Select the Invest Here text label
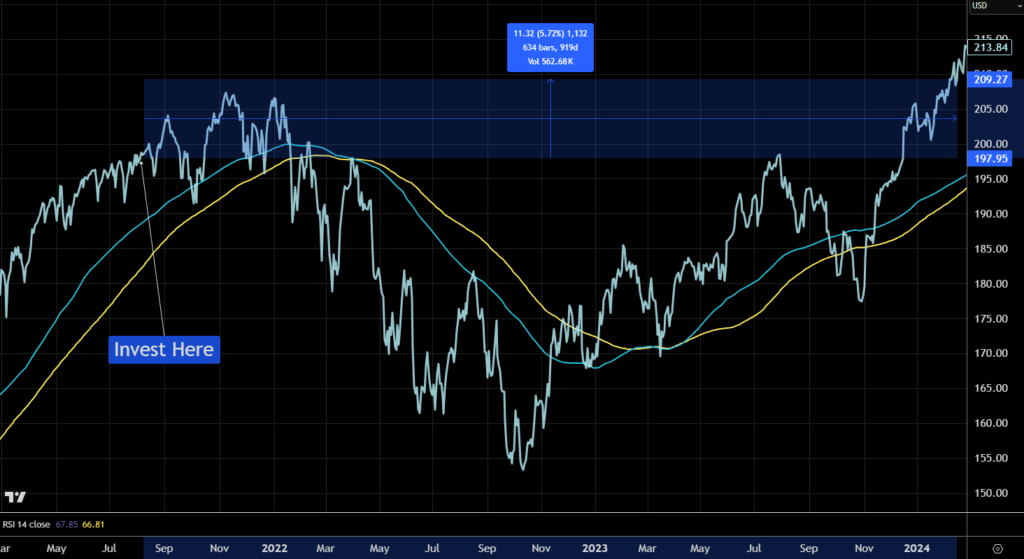1024x559 pixels. [164, 349]
